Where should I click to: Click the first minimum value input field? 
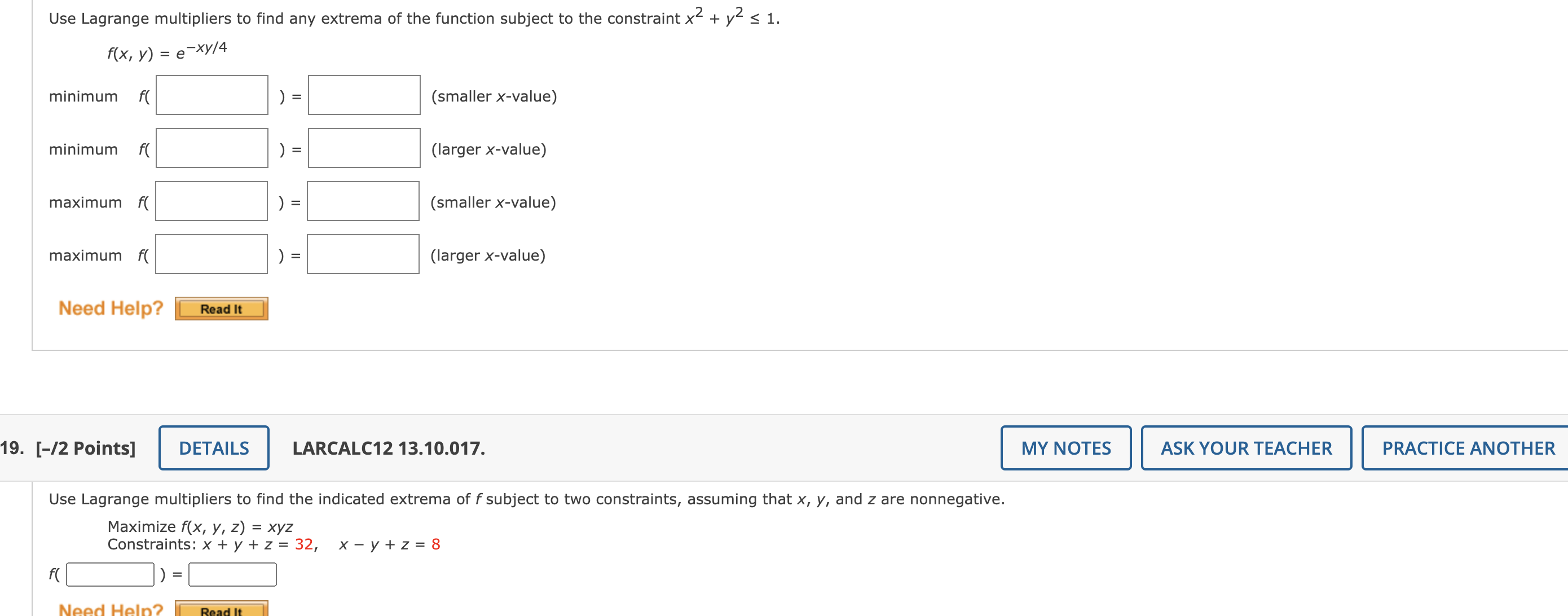coord(363,95)
